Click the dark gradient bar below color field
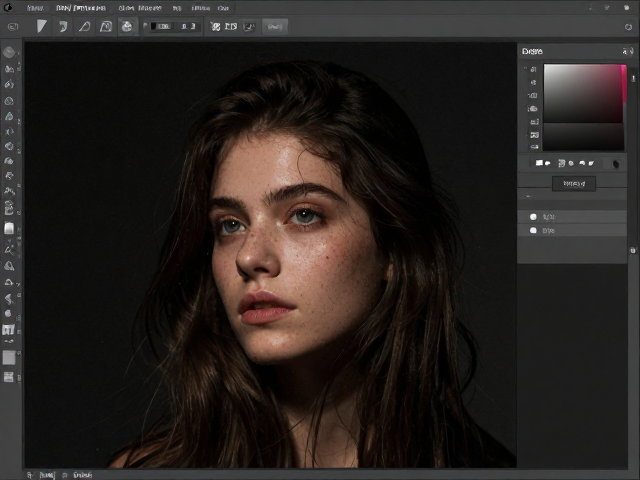This screenshot has width=640, height=480. coord(583,138)
